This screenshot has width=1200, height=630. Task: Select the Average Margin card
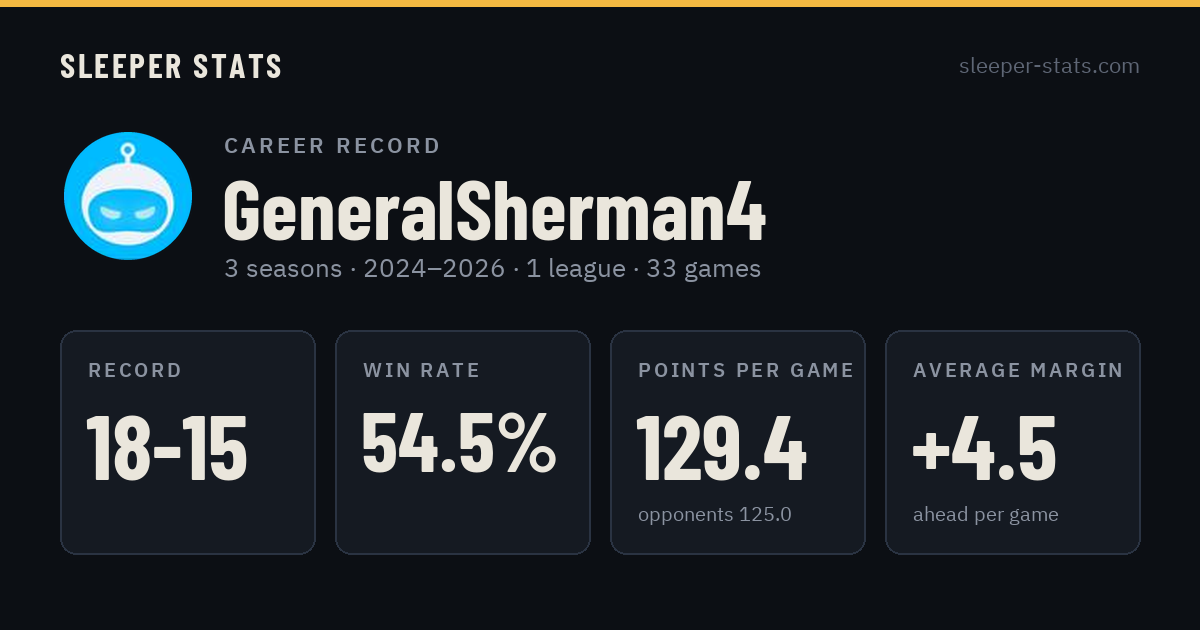click(1013, 442)
